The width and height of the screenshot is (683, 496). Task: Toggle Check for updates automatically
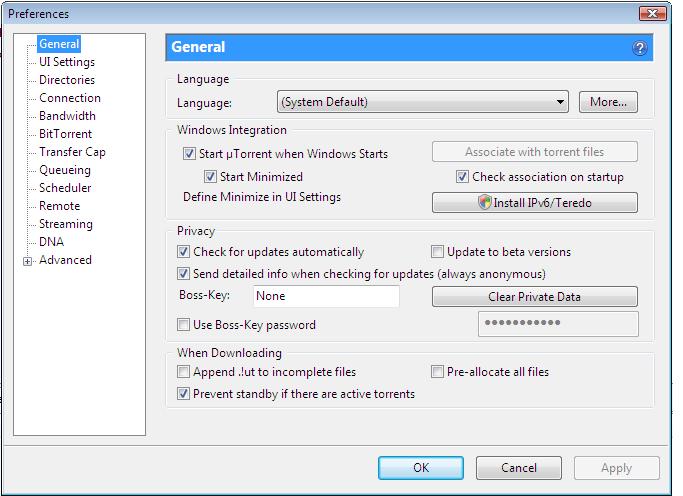point(183,252)
